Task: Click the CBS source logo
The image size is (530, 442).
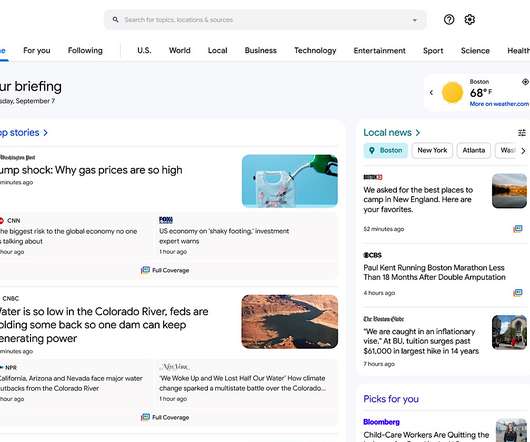Action: [x=372, y=255]
